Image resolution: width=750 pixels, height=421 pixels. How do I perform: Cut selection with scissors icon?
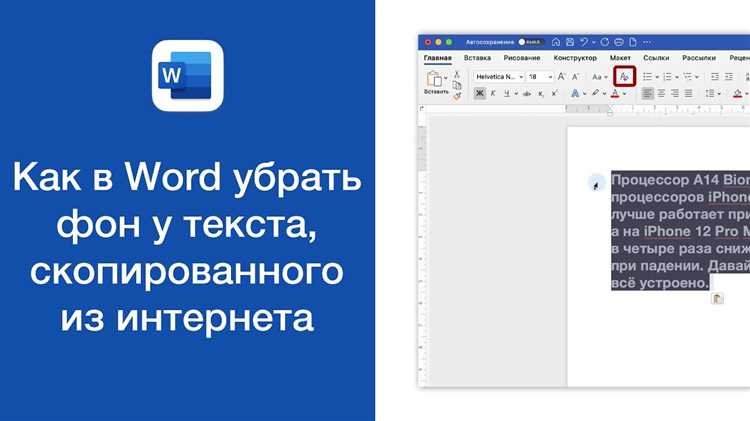pos(457,74)
